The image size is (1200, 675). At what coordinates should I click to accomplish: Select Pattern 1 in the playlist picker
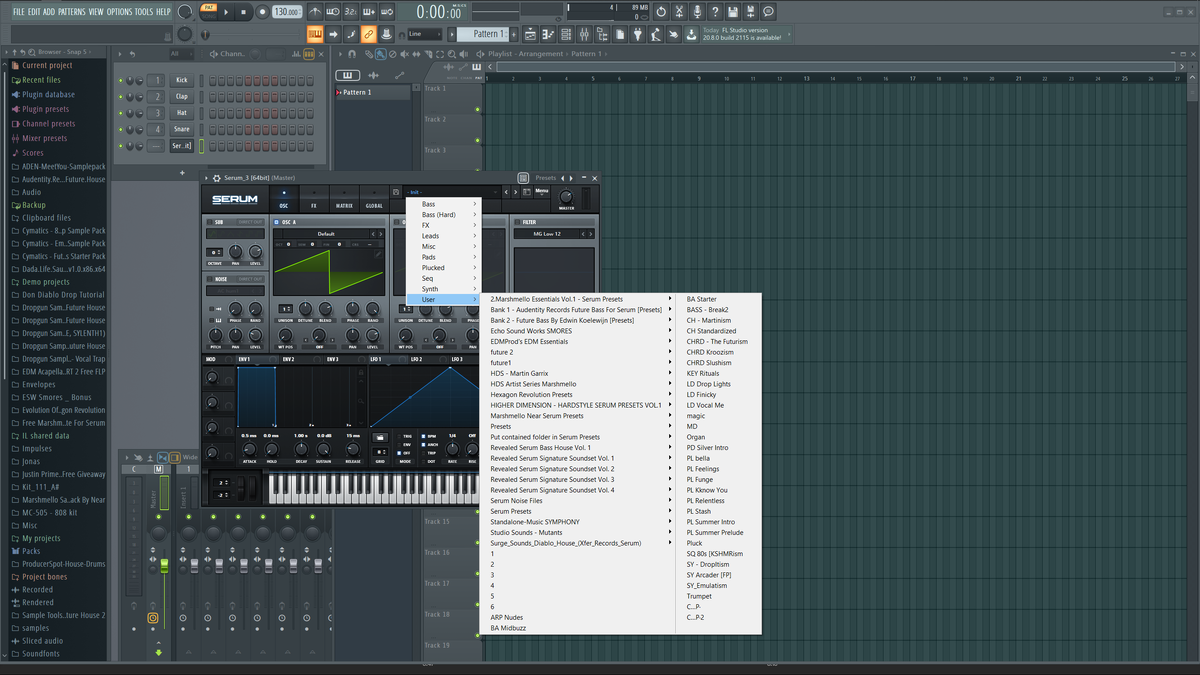coord(372,92)
